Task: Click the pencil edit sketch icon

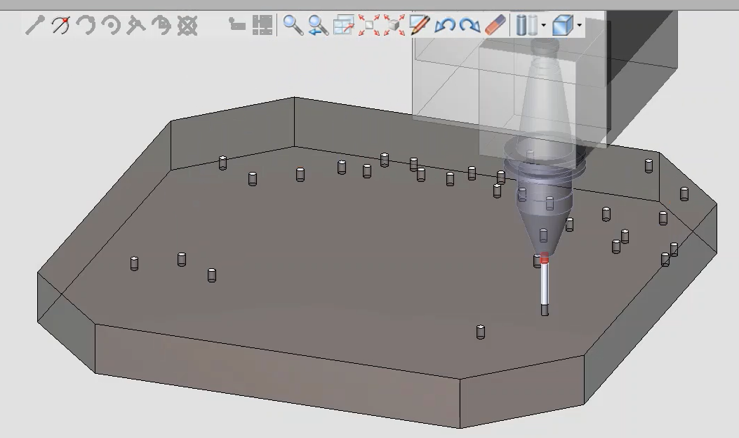Action: point(419,25)
